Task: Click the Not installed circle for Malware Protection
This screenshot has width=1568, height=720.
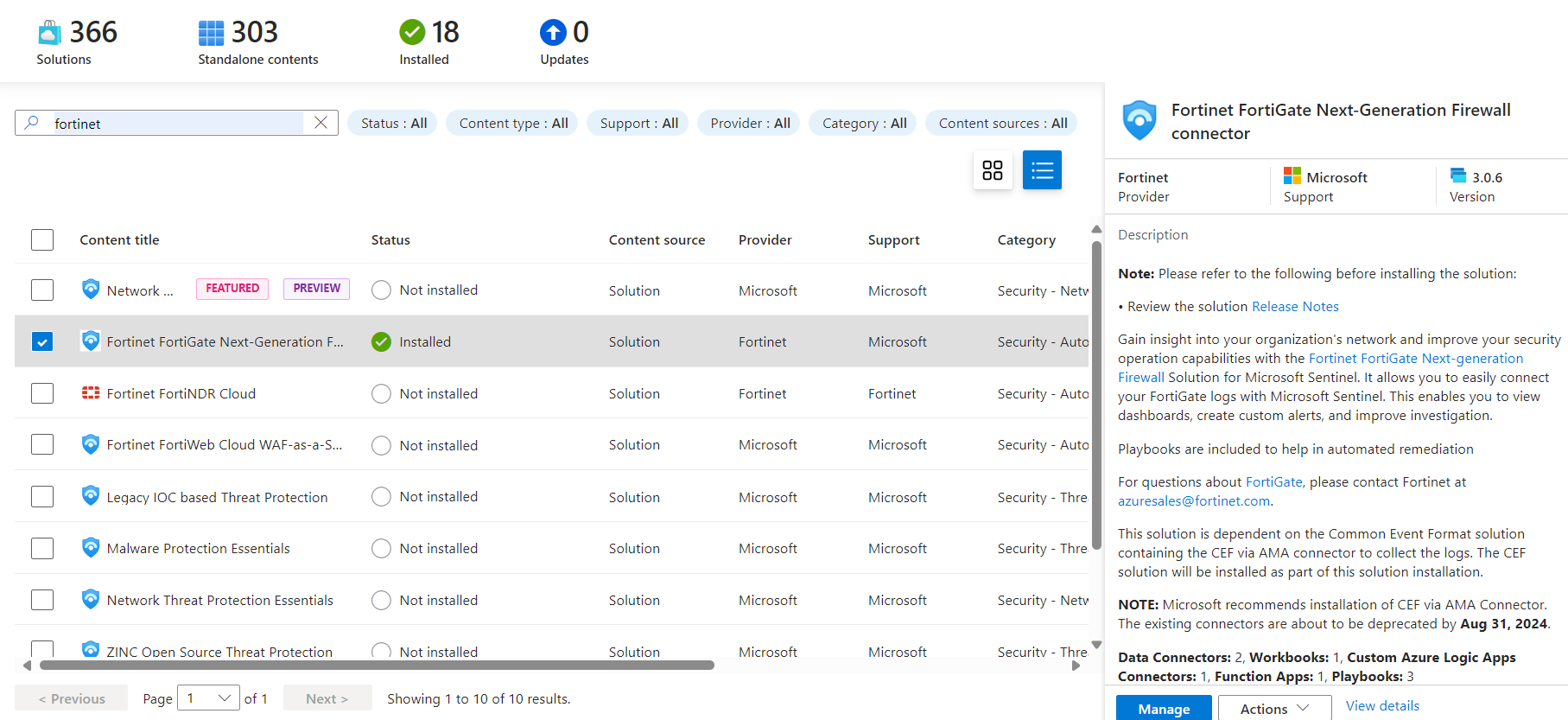Action: 381,548
